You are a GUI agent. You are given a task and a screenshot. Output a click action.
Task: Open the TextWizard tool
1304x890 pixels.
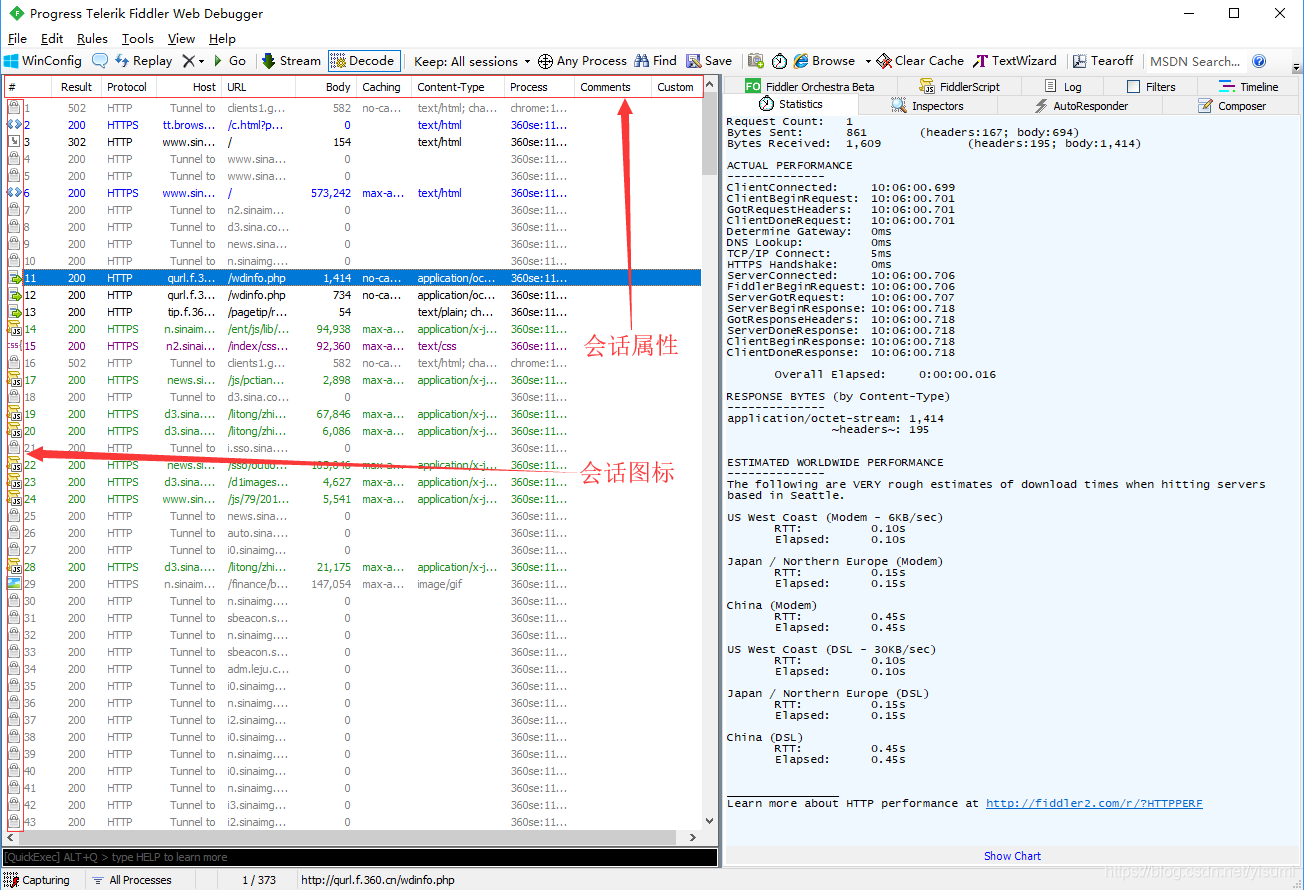click(x=1015, y=61)
